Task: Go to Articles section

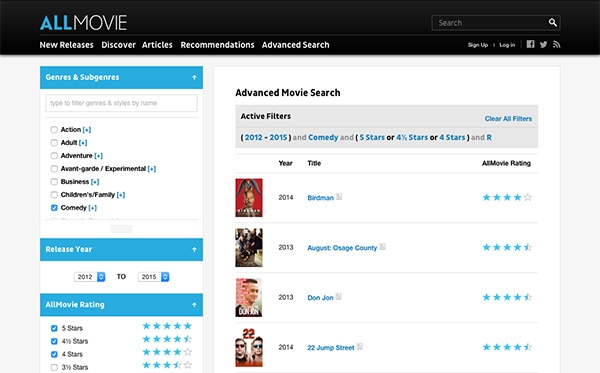Action: coord(157,45)
